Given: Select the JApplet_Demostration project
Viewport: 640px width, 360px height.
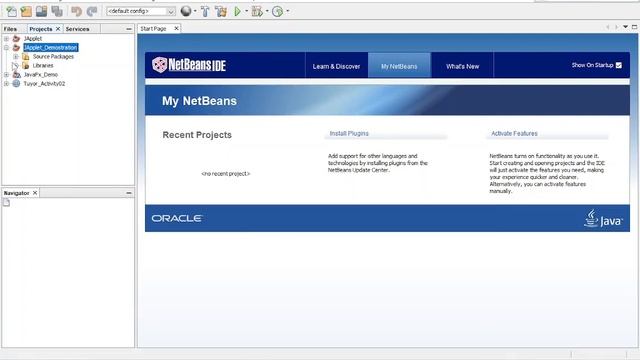Looking at the screenshot, I should pyautogui.click(x=51, y=47).
